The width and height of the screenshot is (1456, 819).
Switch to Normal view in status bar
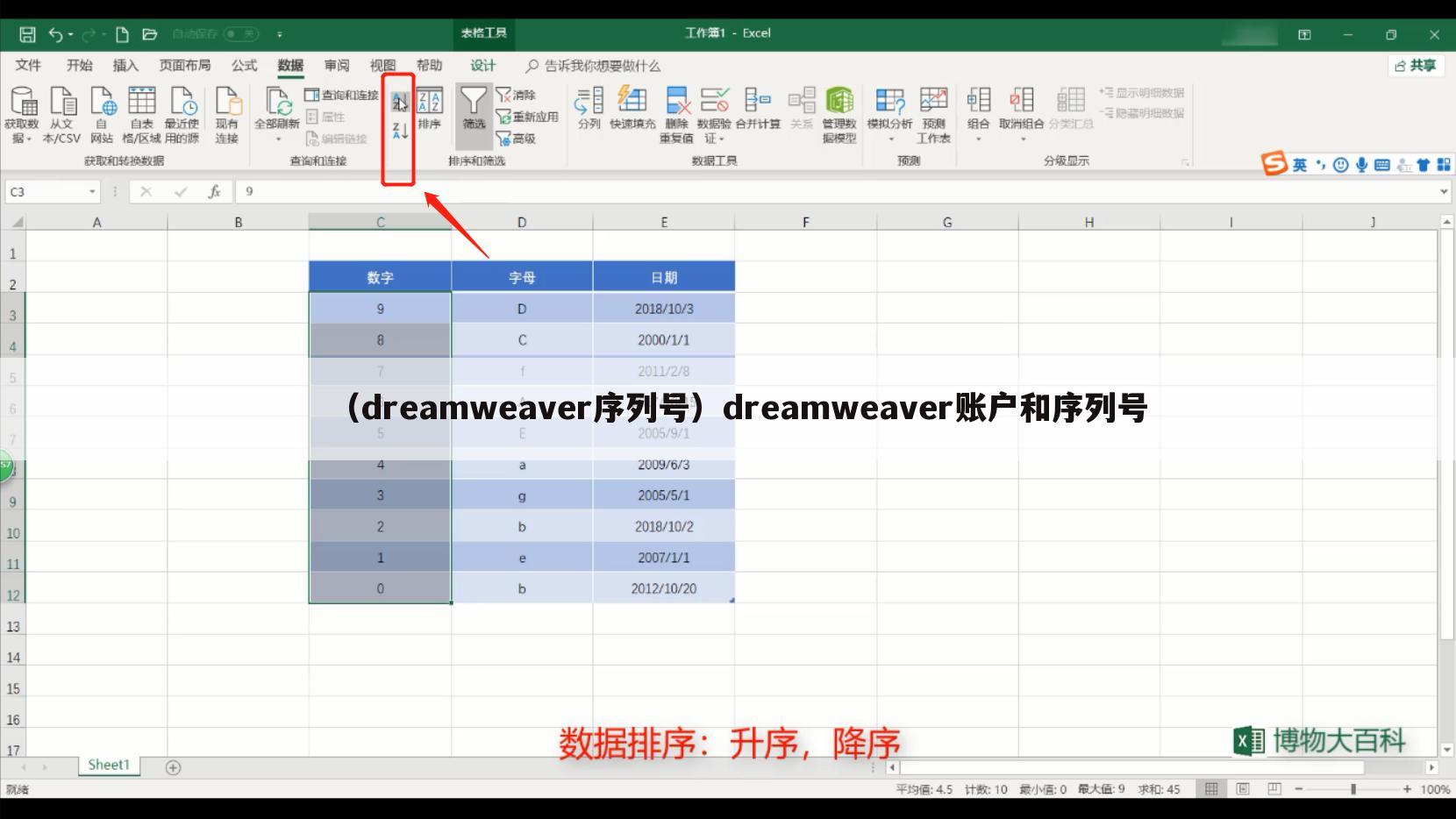pos(1211,789)
